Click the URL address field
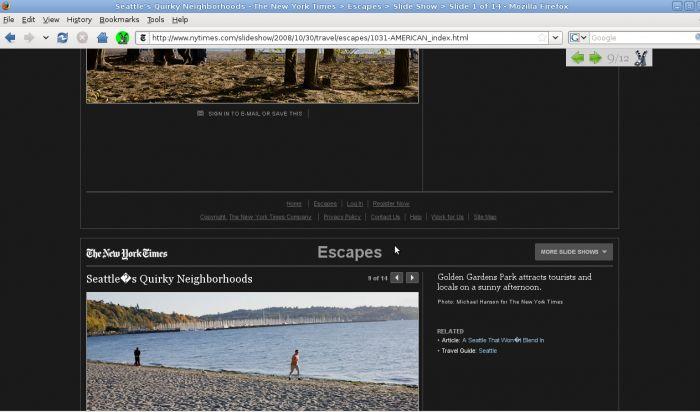 pyautogui.click(x=343, y=37)
